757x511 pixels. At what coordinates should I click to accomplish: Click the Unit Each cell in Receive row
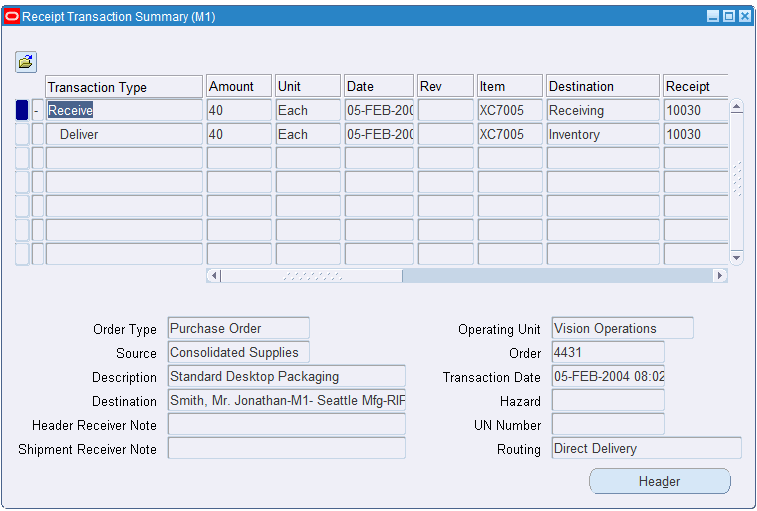(308, 111)
